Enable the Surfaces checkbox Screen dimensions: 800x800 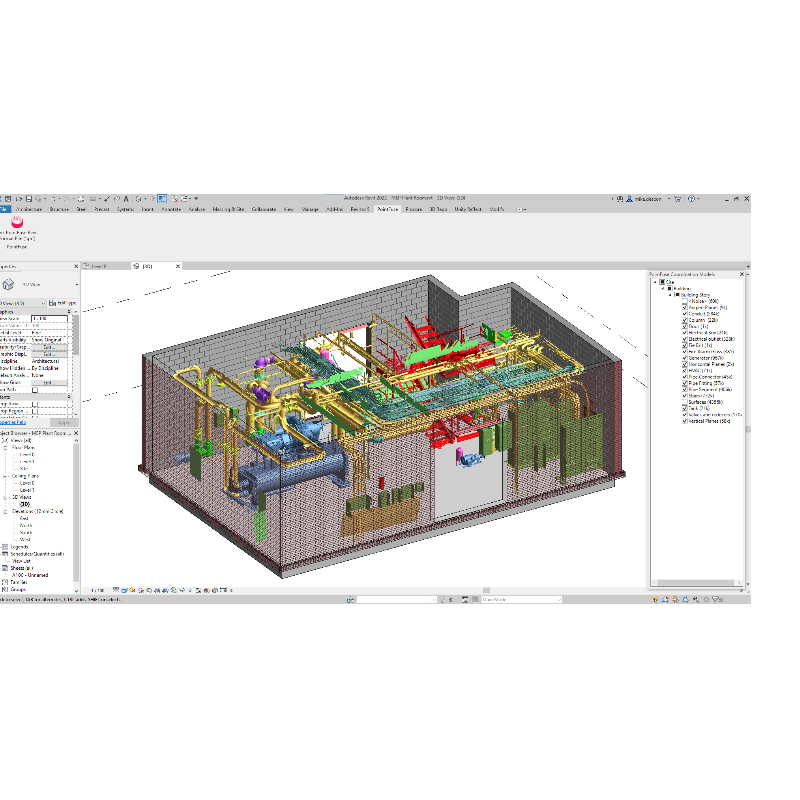point(685,402)
